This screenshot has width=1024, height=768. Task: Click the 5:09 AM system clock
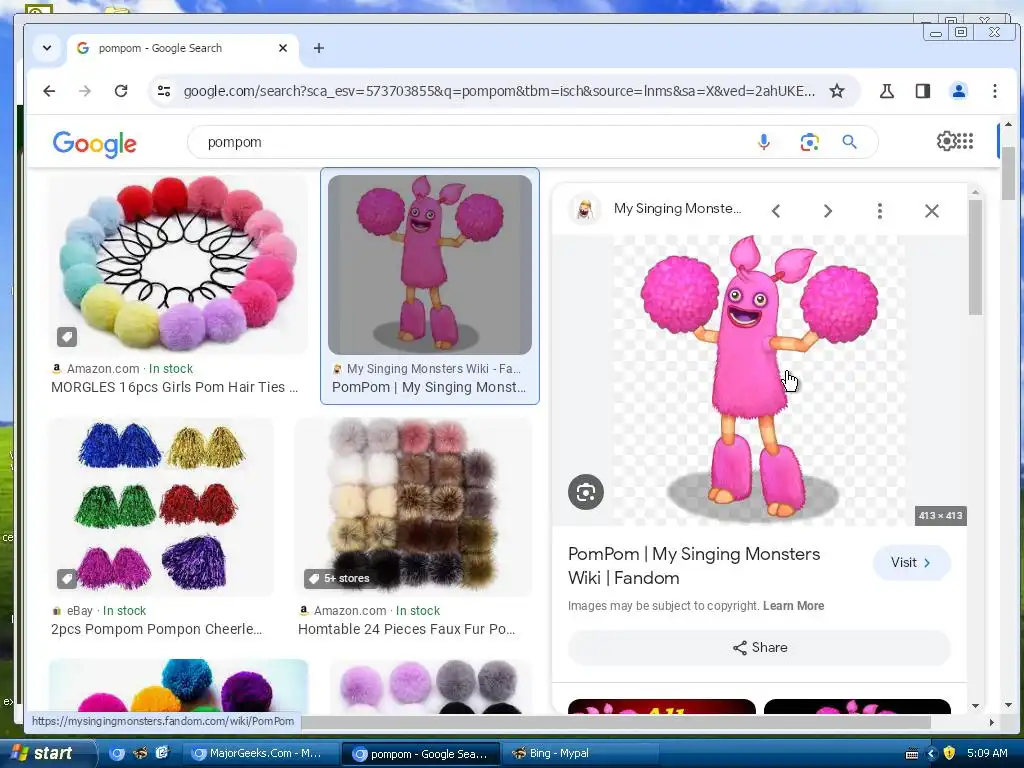coord(987,754)
